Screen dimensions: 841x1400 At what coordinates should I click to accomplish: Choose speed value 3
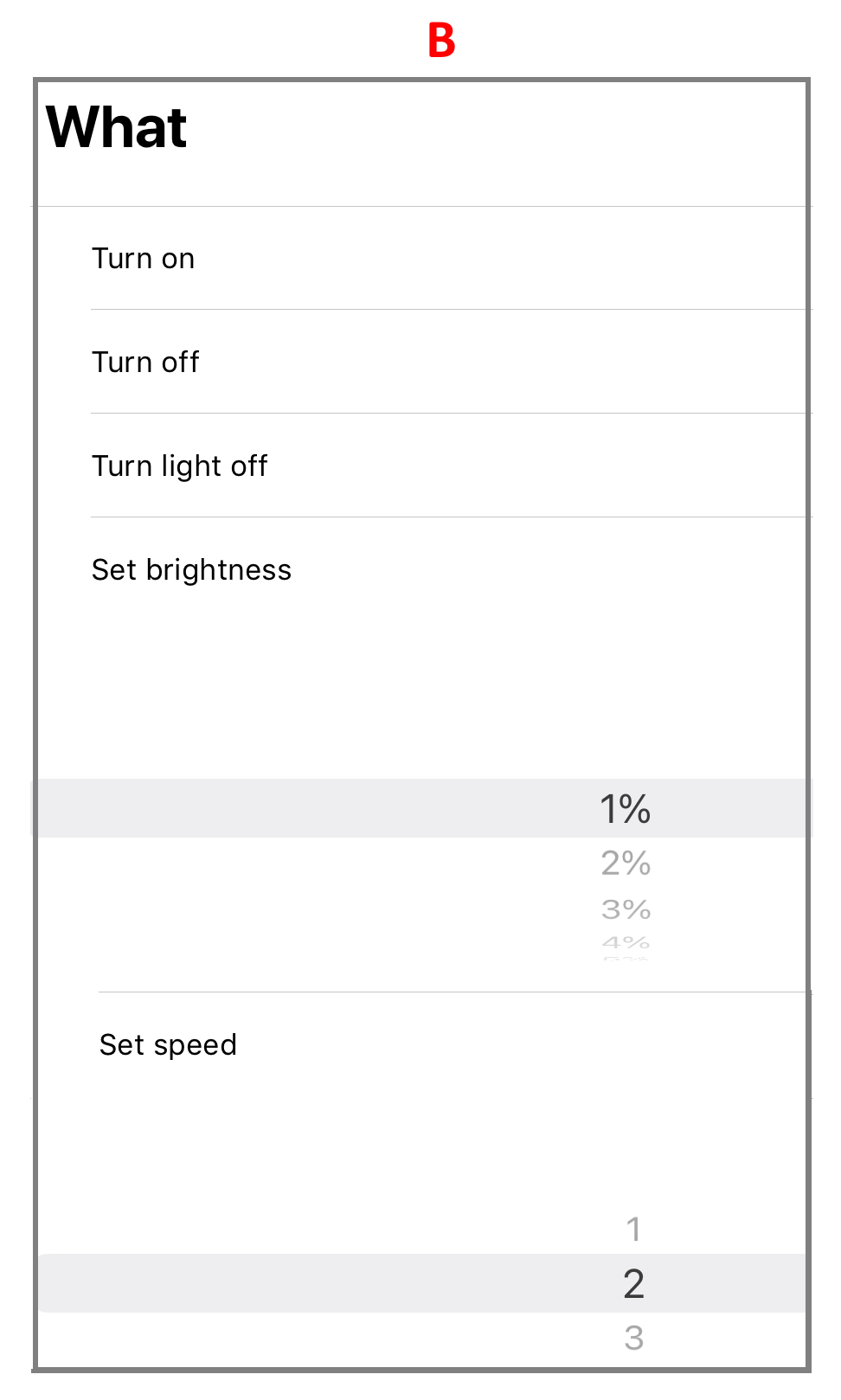[633, 1338]
